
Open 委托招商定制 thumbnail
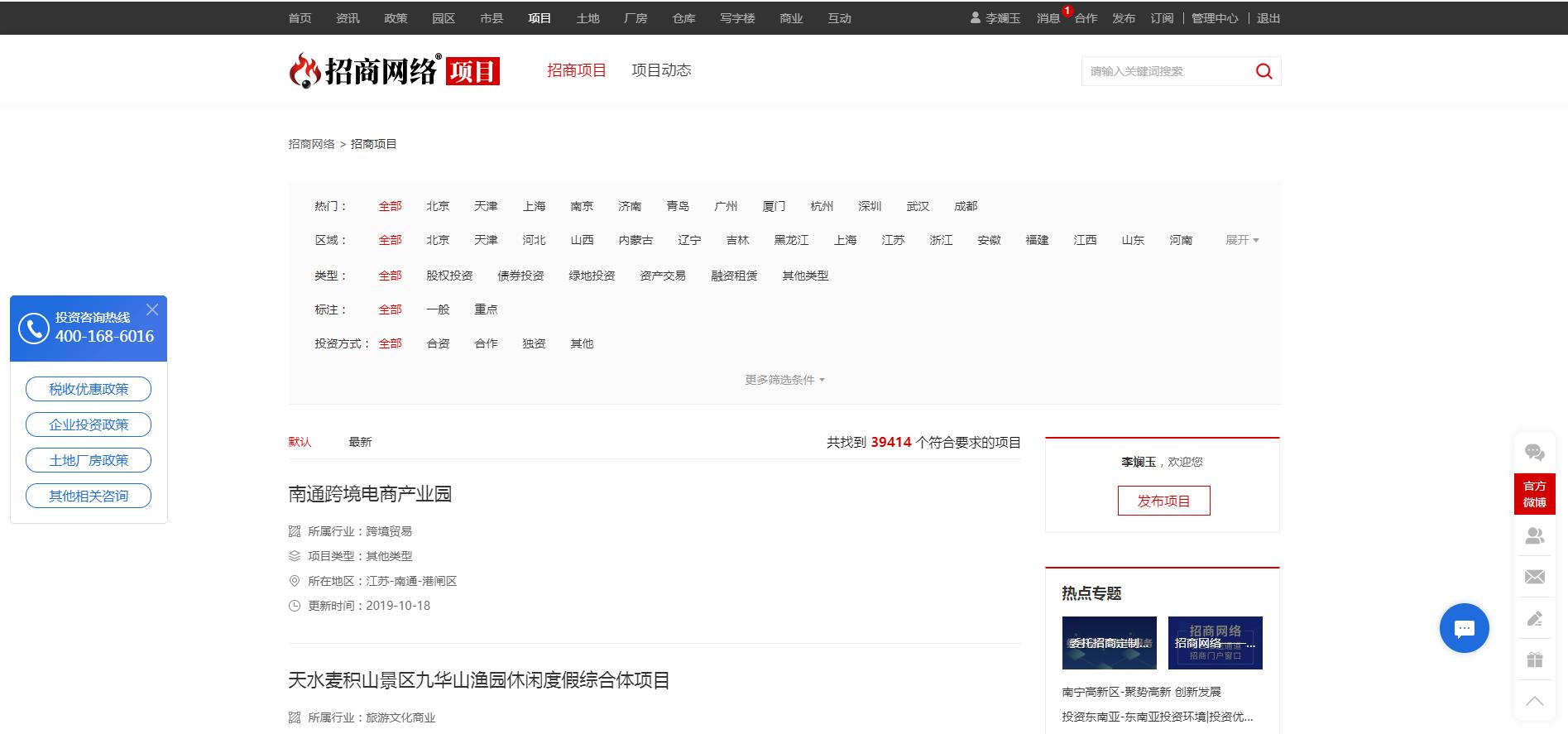(x=1109, y=643)
